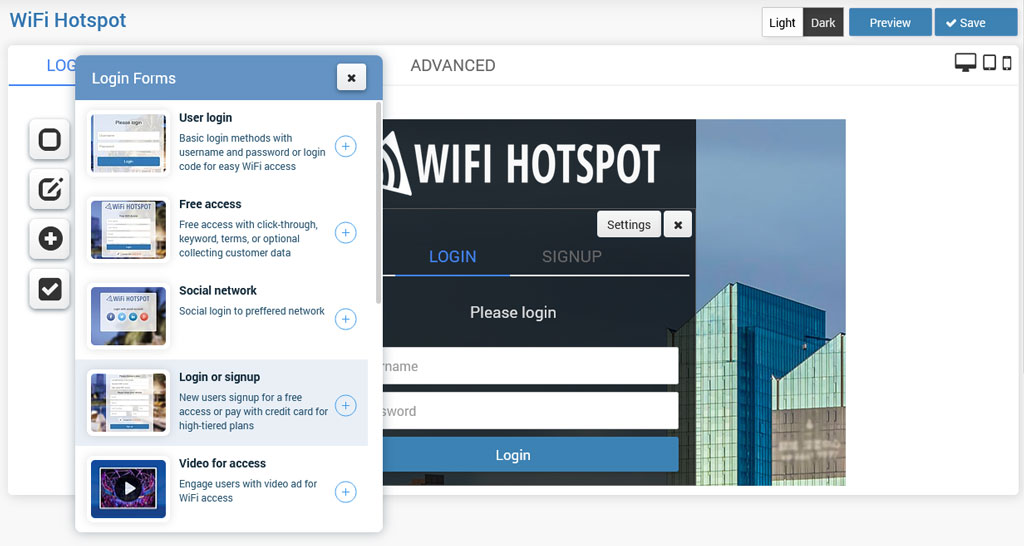Switch to tablet preview icon
Image resolution: width=1024 pixels, height=546 pixels.
tap(989, 63)
